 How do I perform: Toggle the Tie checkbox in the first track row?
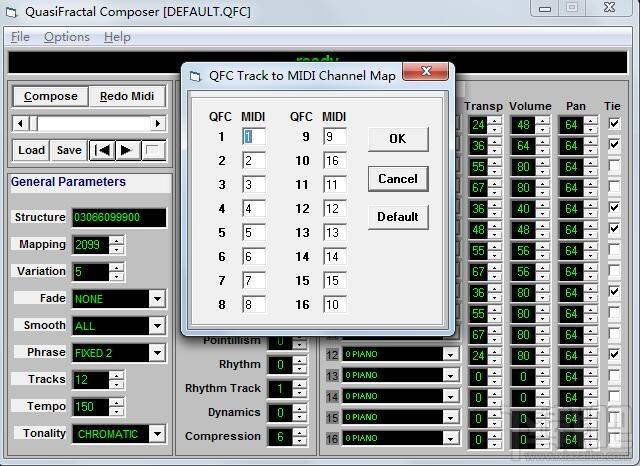[614, 123]
